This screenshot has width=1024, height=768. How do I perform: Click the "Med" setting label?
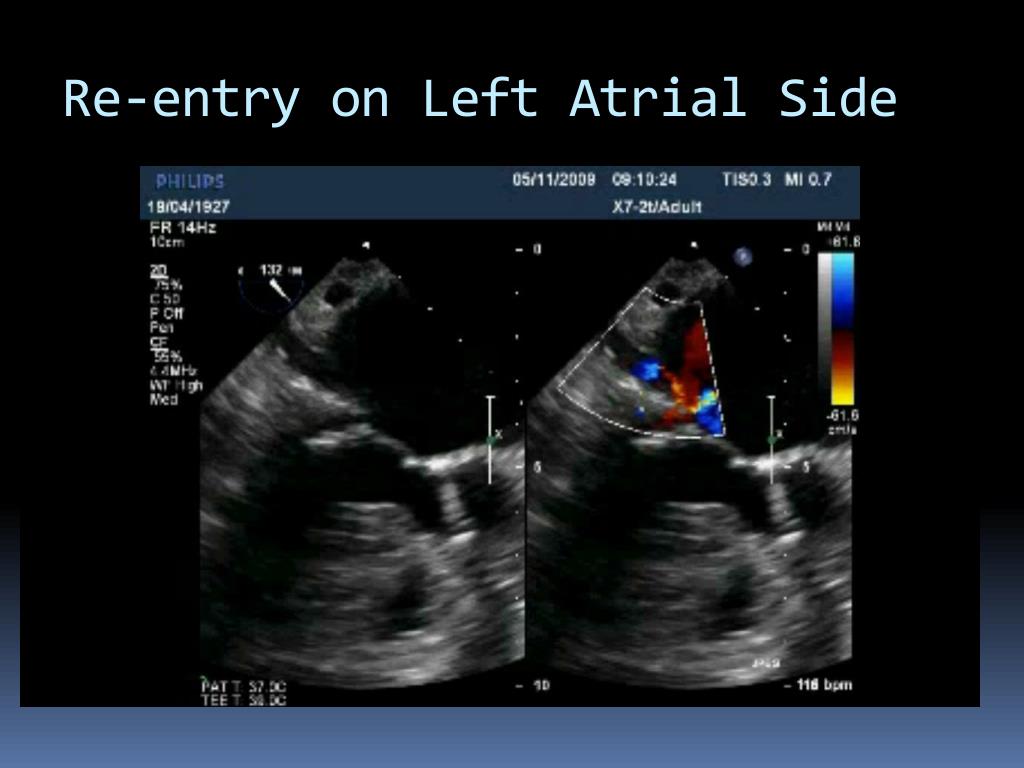[163, 399]
